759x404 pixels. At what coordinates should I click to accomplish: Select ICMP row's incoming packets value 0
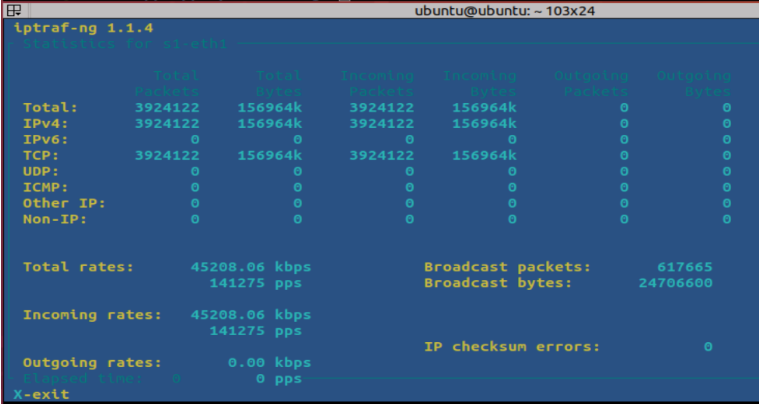coord(410,187)
